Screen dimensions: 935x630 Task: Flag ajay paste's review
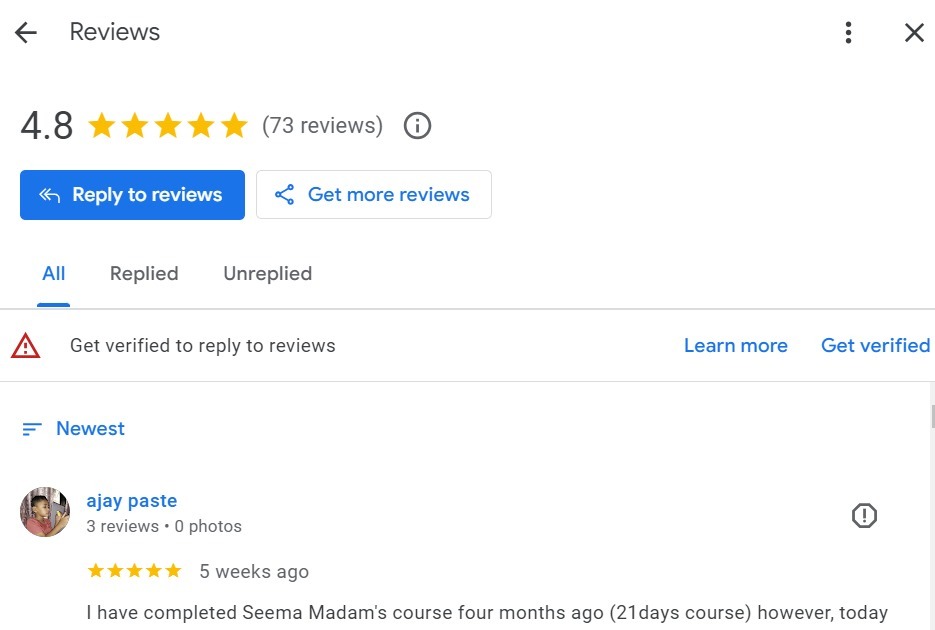tap(864, 515)
